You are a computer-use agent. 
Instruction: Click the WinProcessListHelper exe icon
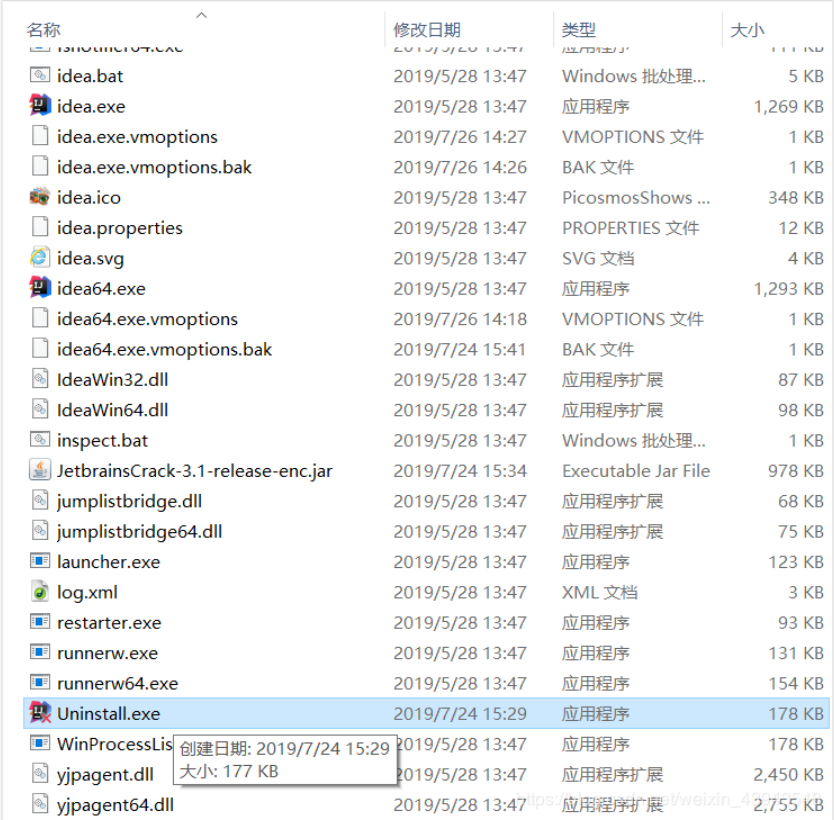coord(40,743)
